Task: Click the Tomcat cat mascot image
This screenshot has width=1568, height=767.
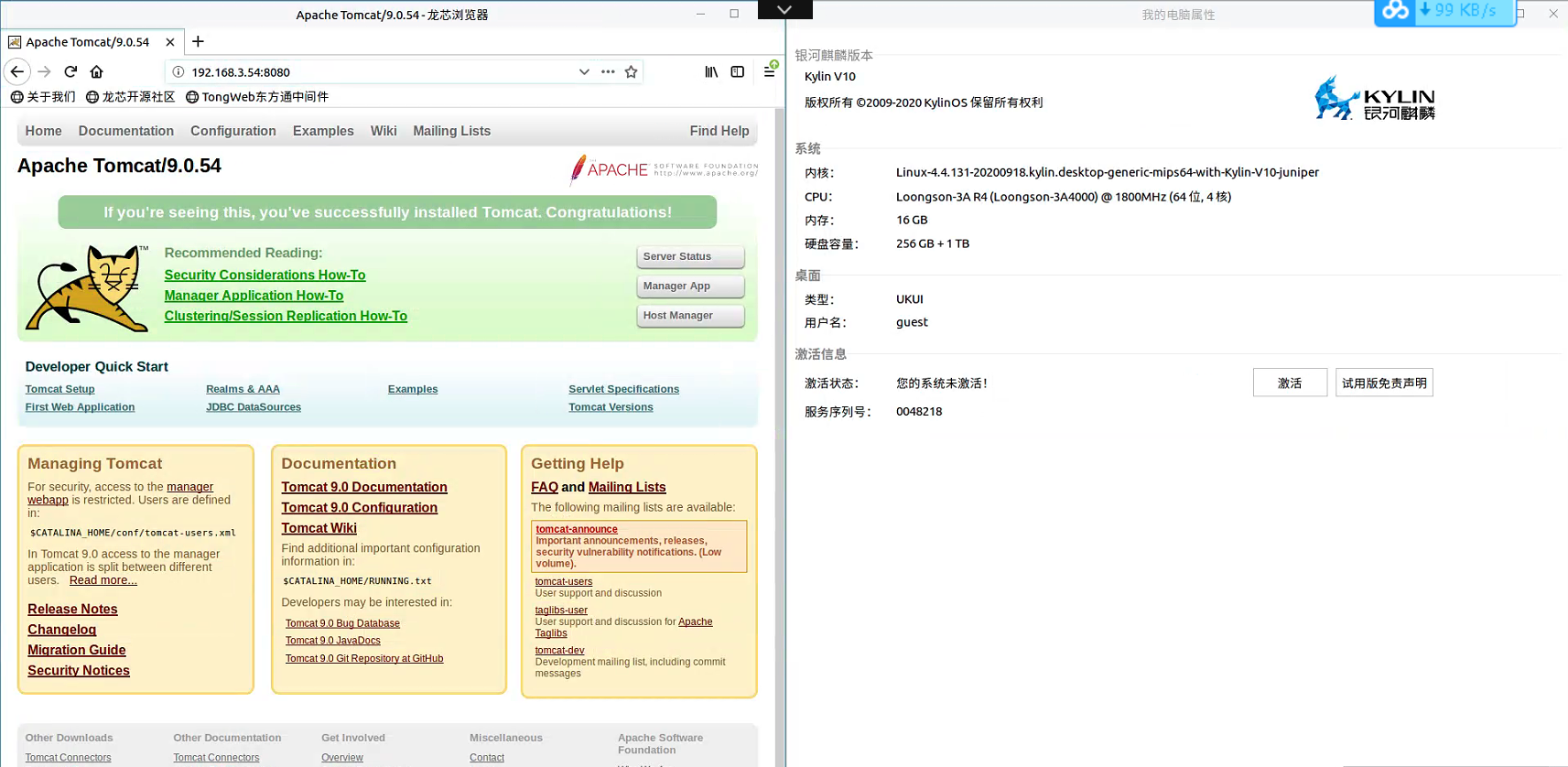Action: tap(87, 288)
